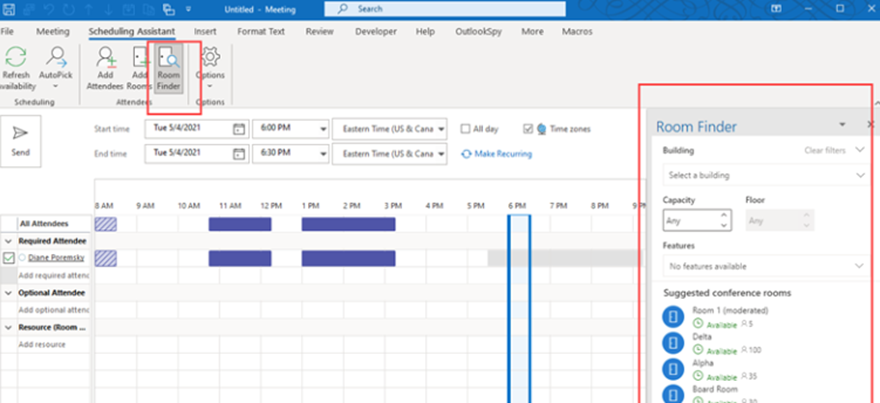Open the end time zone dropdown

441,153
